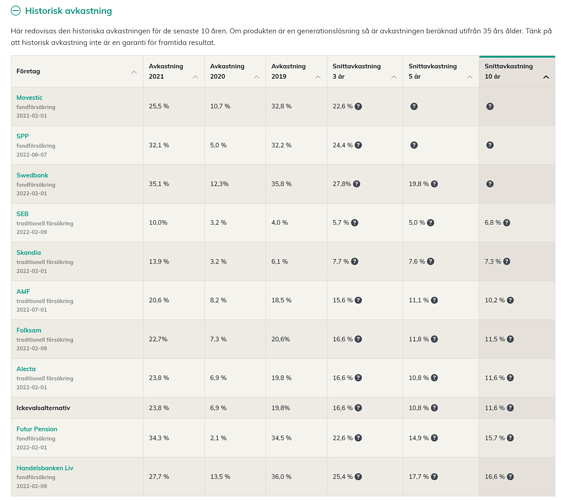Collapse the Historisk avkastning section

pos(16,11)
